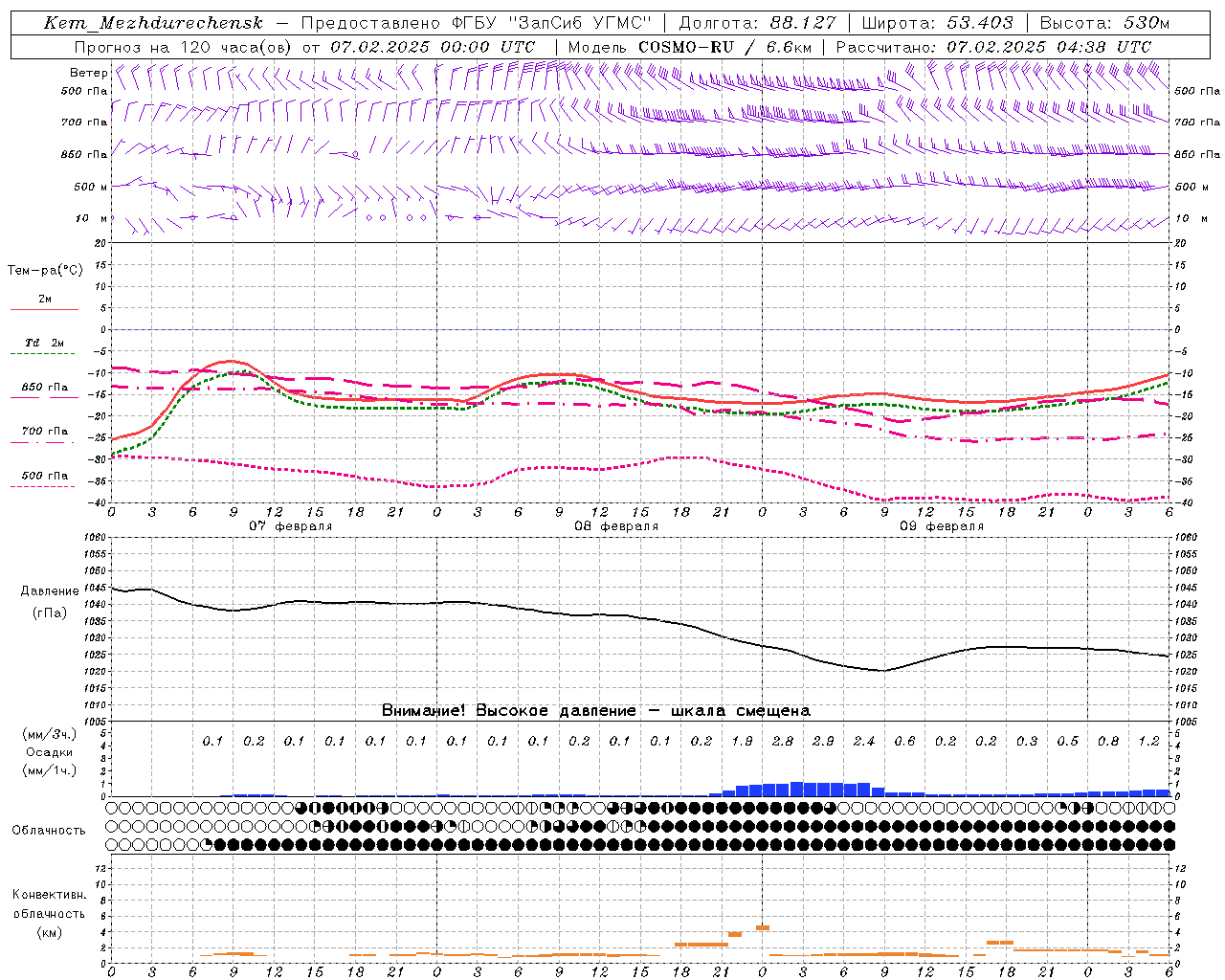This screenshot has height=980, width=1225.
Task: Click the precipitation value "1.2"
Action: pos(1148,742)
